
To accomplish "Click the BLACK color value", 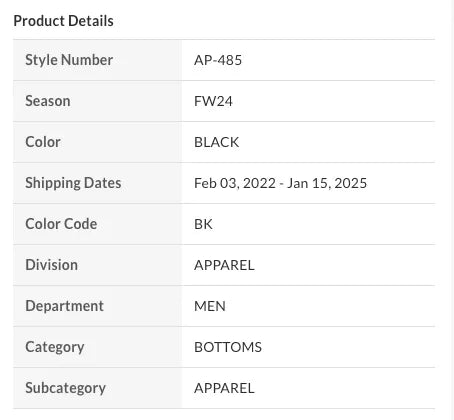I will coord(216,142).
